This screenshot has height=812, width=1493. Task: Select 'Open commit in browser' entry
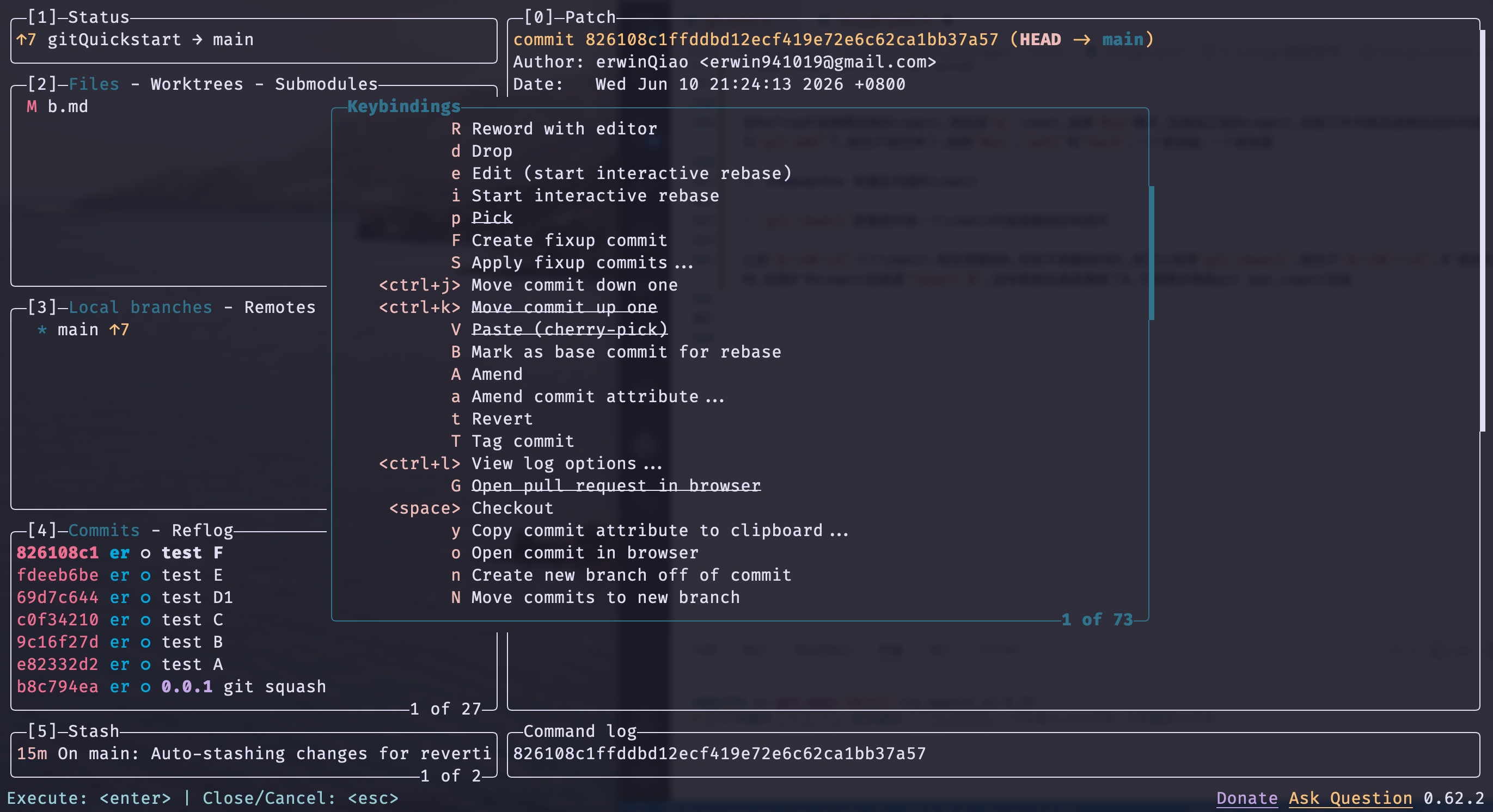point(574,553)
